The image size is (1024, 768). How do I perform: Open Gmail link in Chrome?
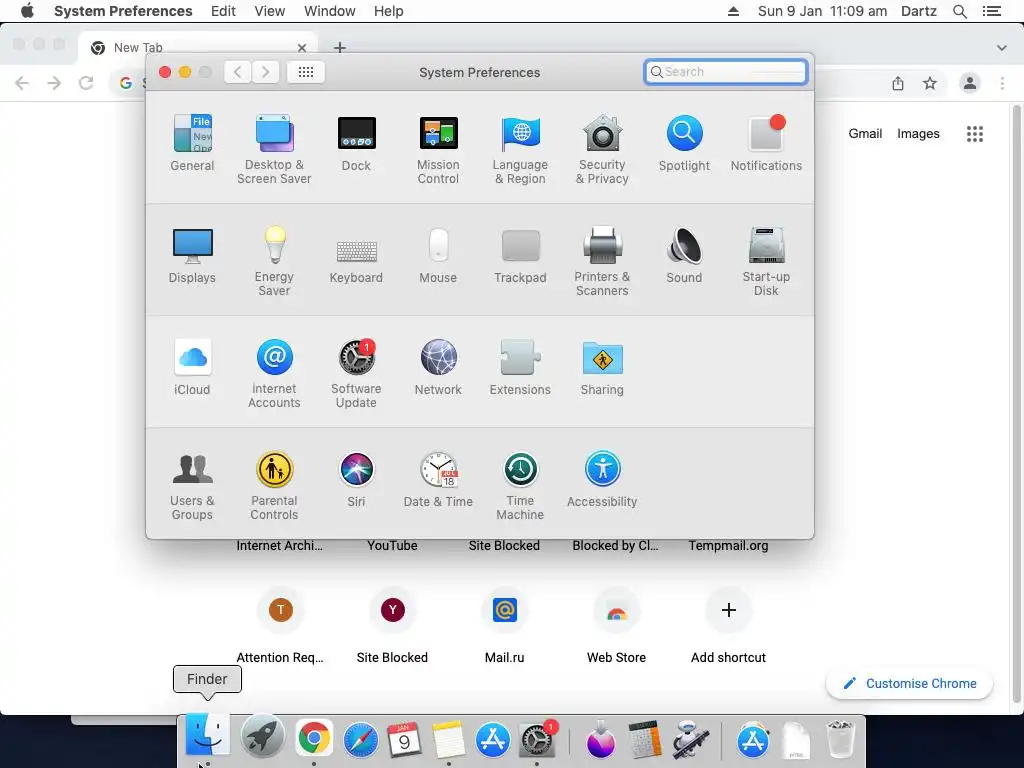point(865,133)
